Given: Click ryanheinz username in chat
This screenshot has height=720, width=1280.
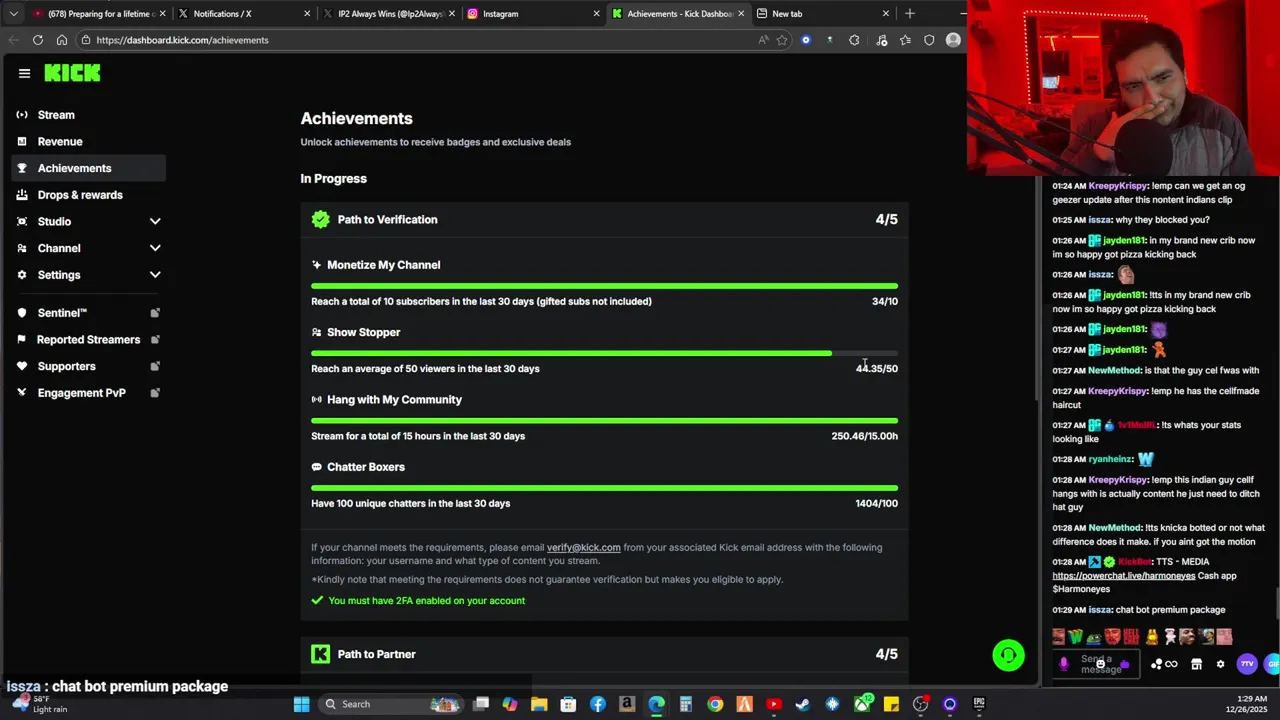Looking at the screenshot, I should coord(1108,459).
